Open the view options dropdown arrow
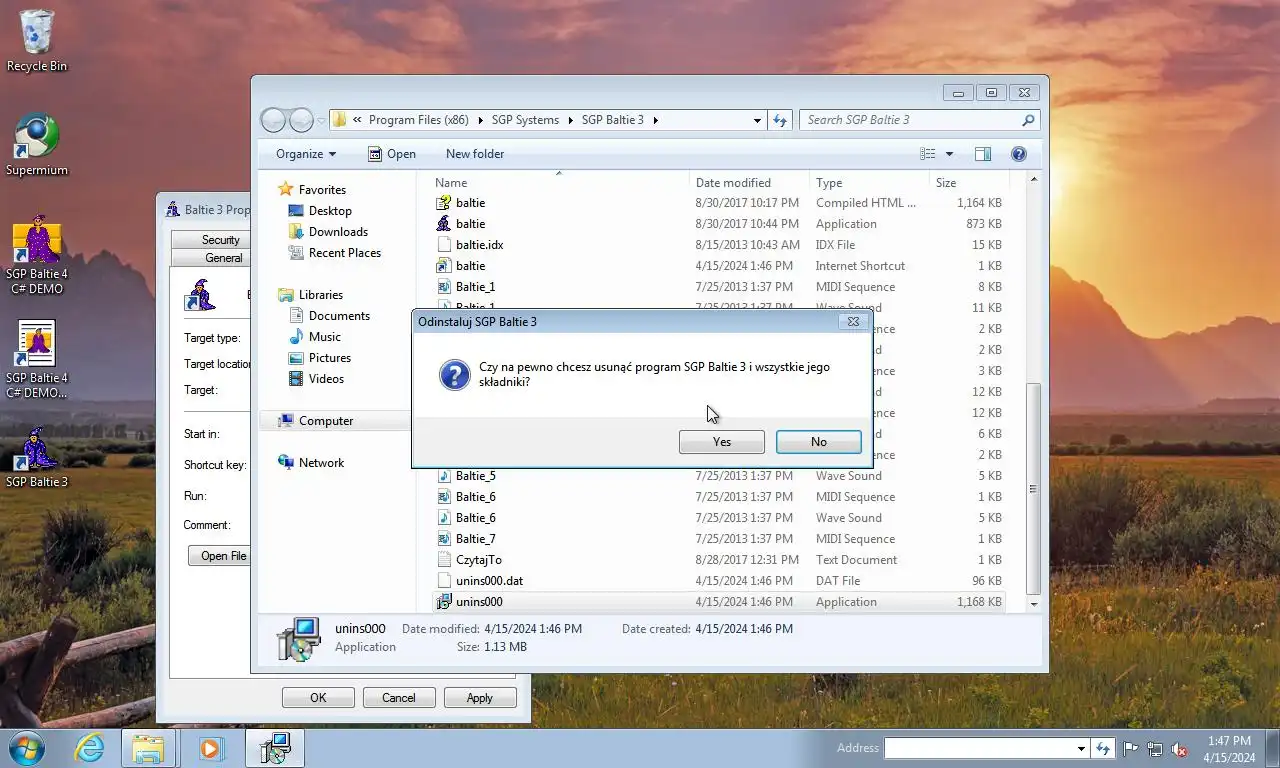Viewport: 1280px width, 768px height. 949,154
